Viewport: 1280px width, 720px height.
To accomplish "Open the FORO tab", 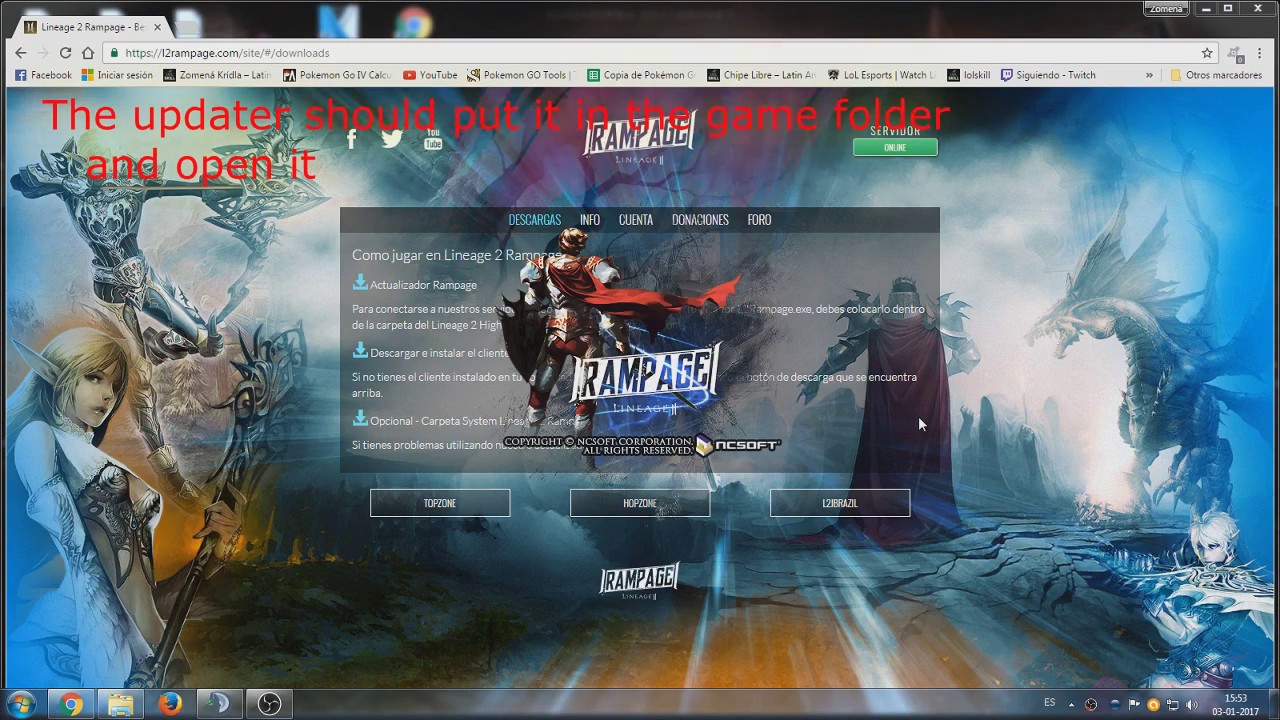I will click(x=759, y=220).
